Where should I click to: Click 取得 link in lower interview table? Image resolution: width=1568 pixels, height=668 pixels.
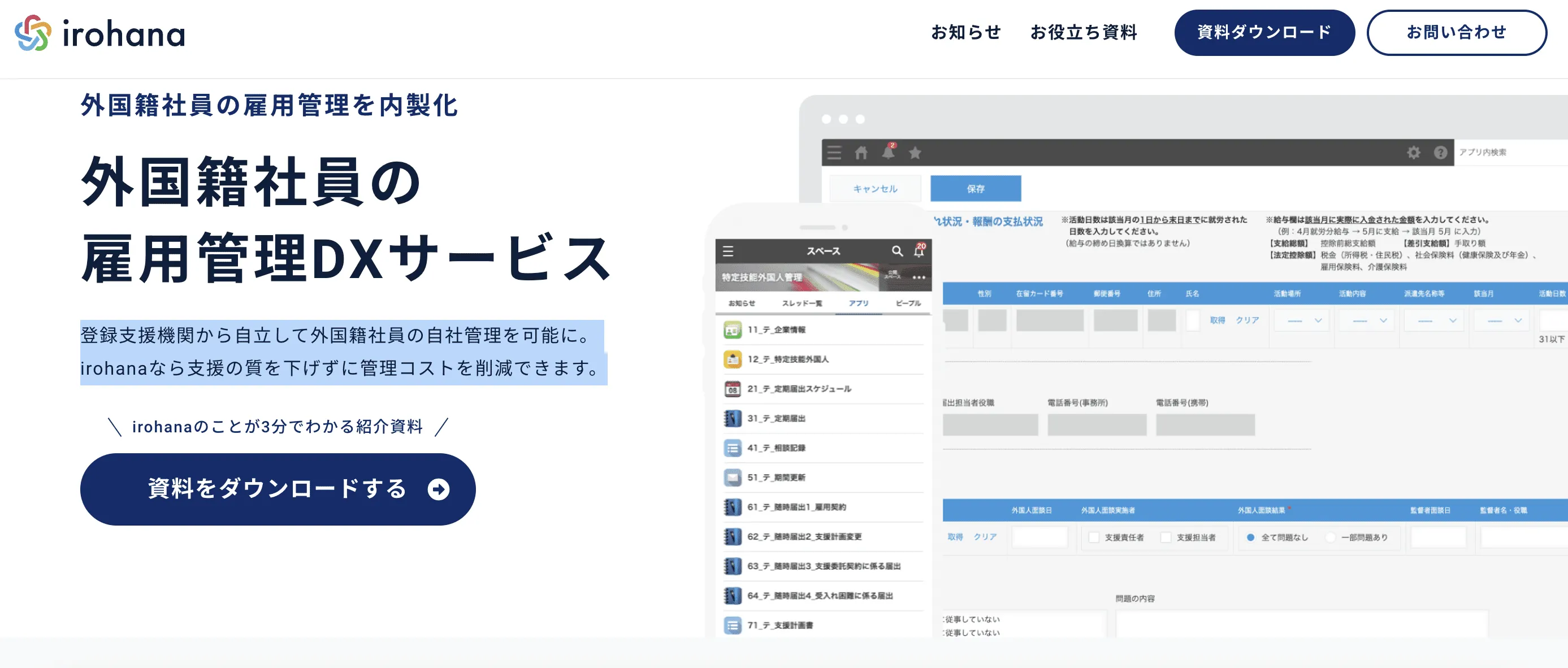(955, 537)
